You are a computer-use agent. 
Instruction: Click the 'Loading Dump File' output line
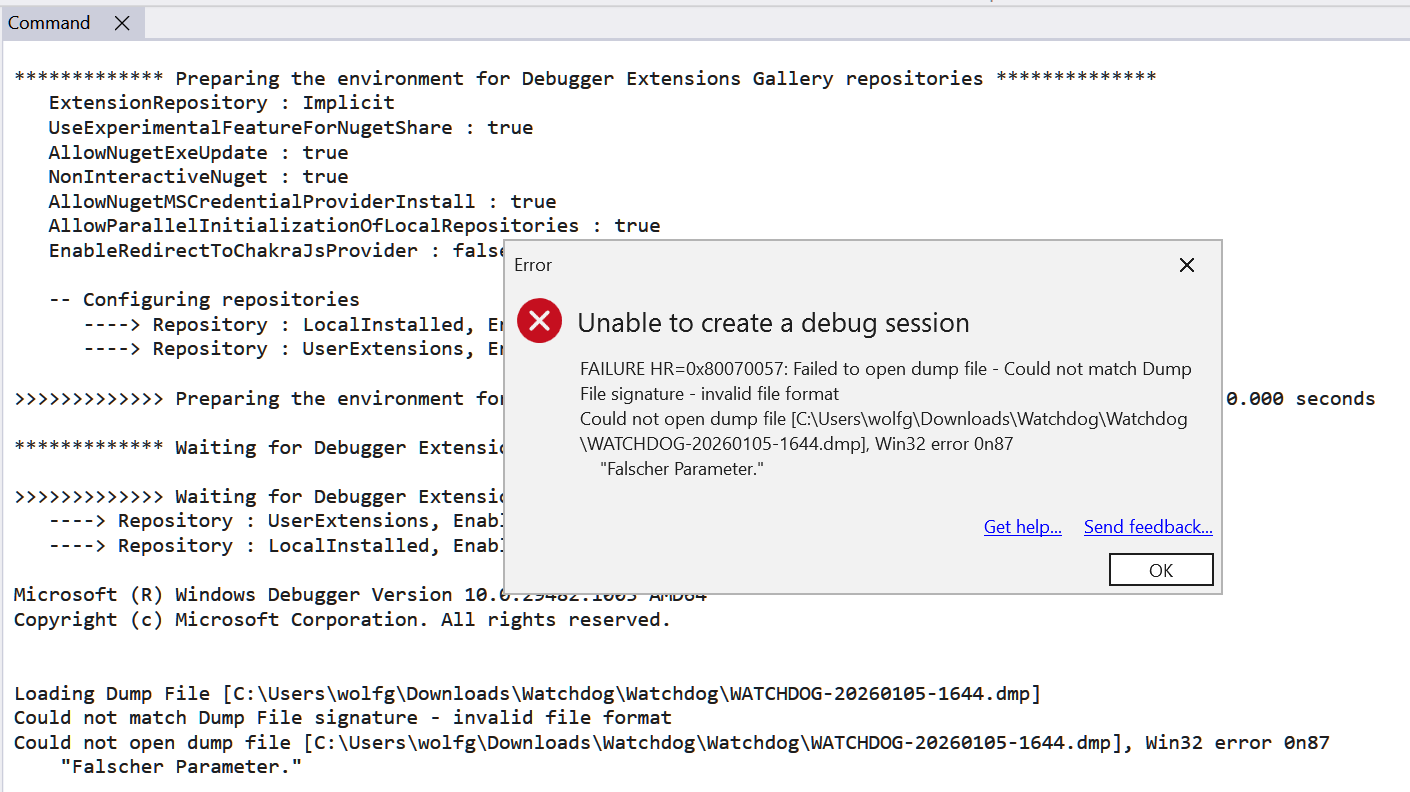[x=527, y=693]
